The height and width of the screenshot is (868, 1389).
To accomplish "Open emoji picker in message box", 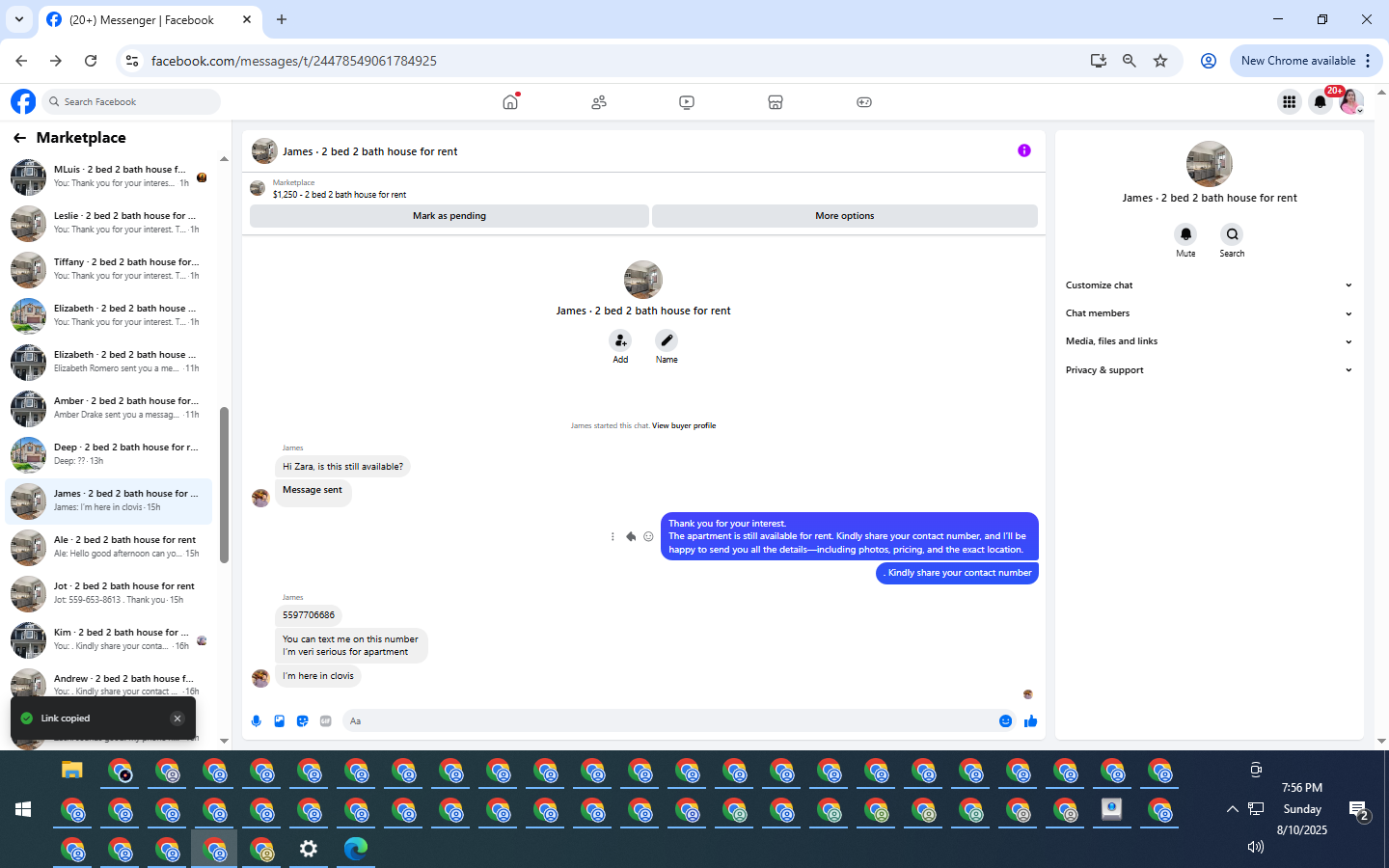I will (x=1005, y=720).
